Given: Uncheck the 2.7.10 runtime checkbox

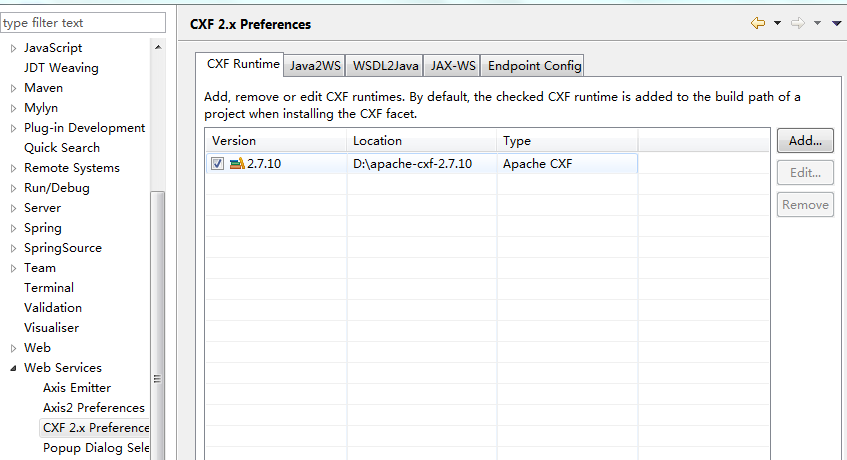Looking at the screenshot, I should (217, 164).
